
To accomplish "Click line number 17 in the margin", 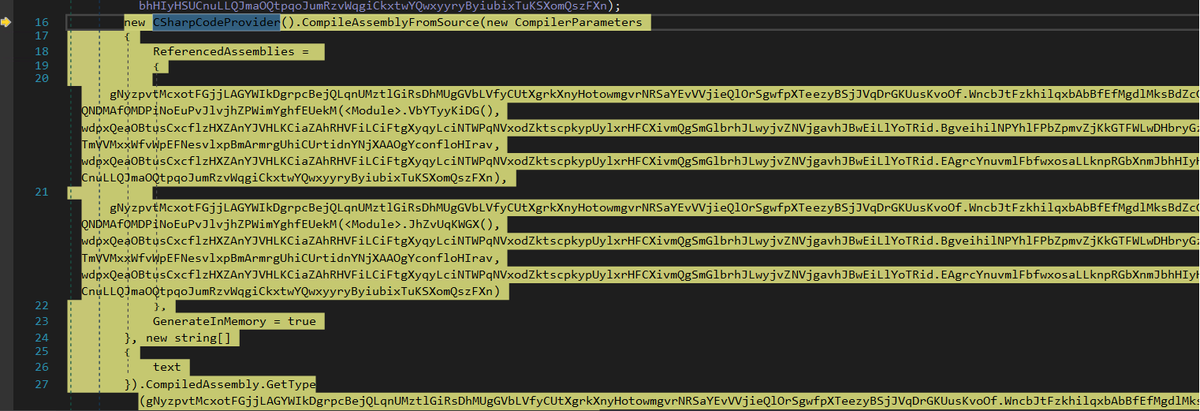I will (41, 36).
